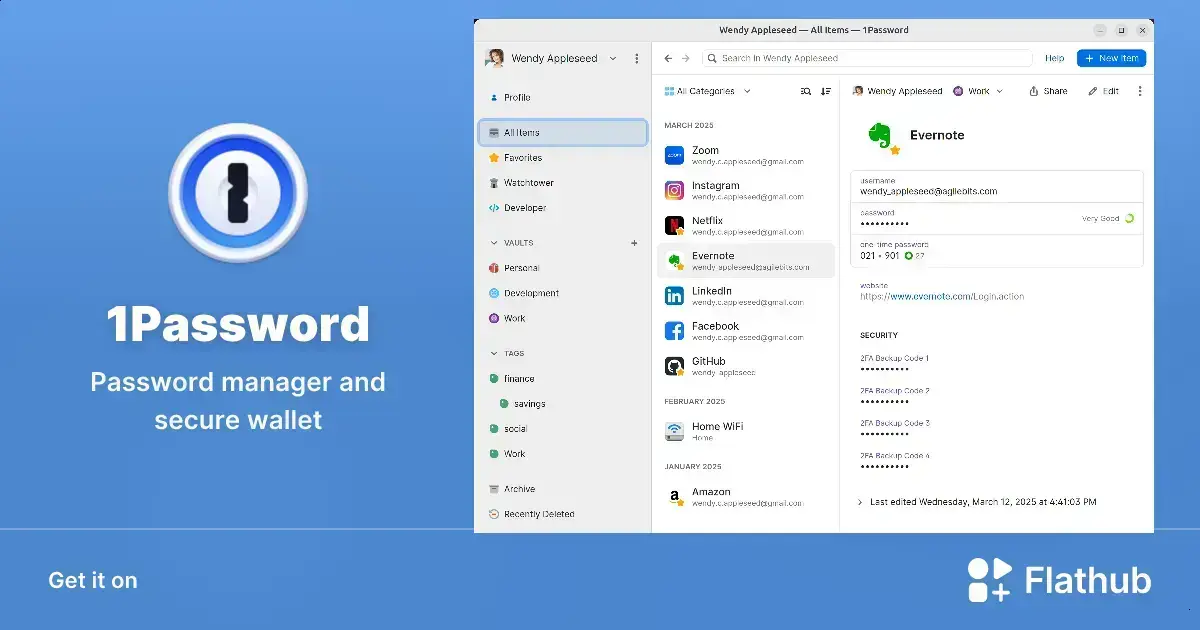Screen dimensions: 1200x630
Task: Open the All Categories dropdown
Action: [x=707, y=91]
